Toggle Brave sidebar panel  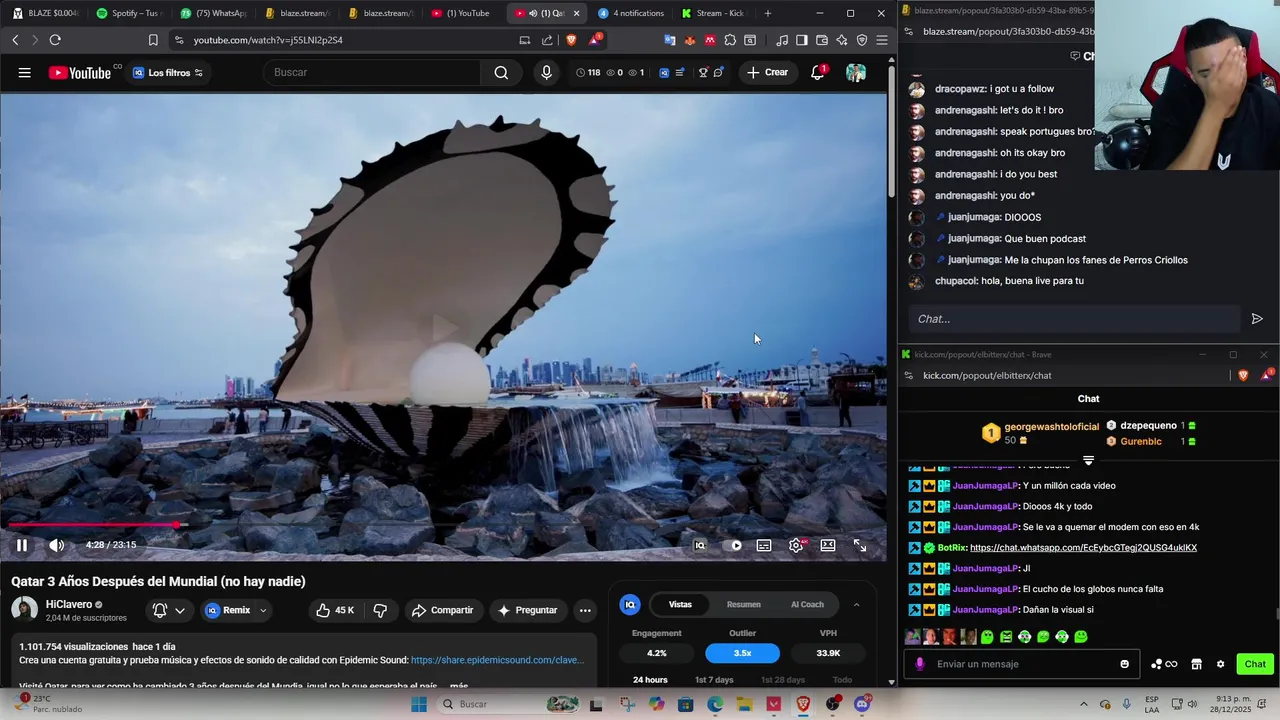click(802, 40)
